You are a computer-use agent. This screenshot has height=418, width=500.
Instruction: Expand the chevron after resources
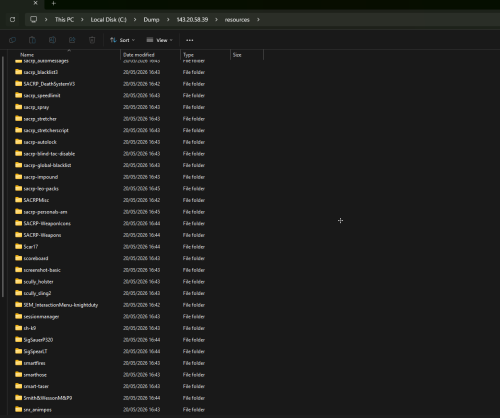[258, 20]
